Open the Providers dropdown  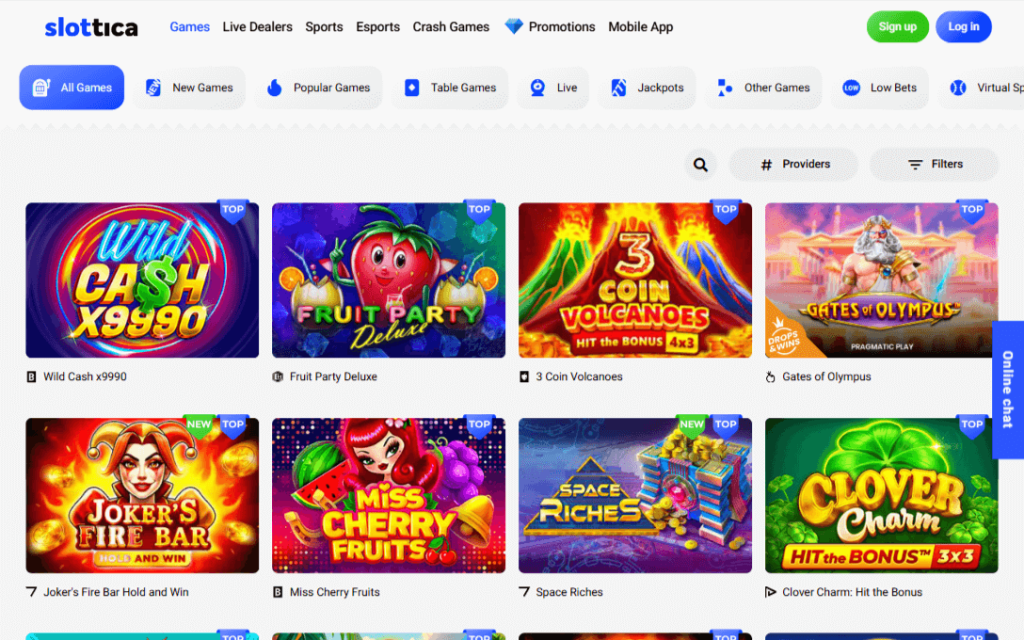(793, 165)
